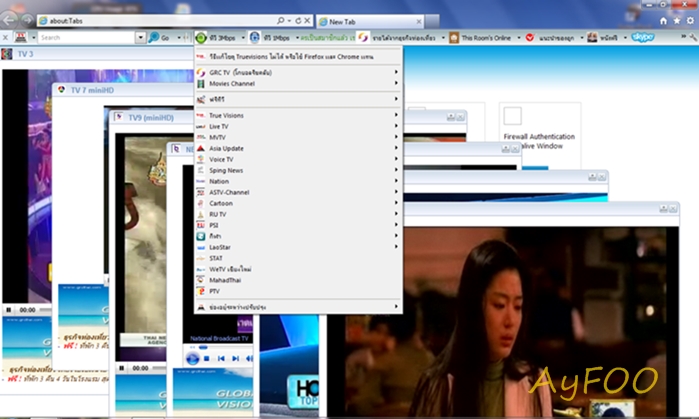
Task: Stop loading with the address bar X
Action: point(307,21)
